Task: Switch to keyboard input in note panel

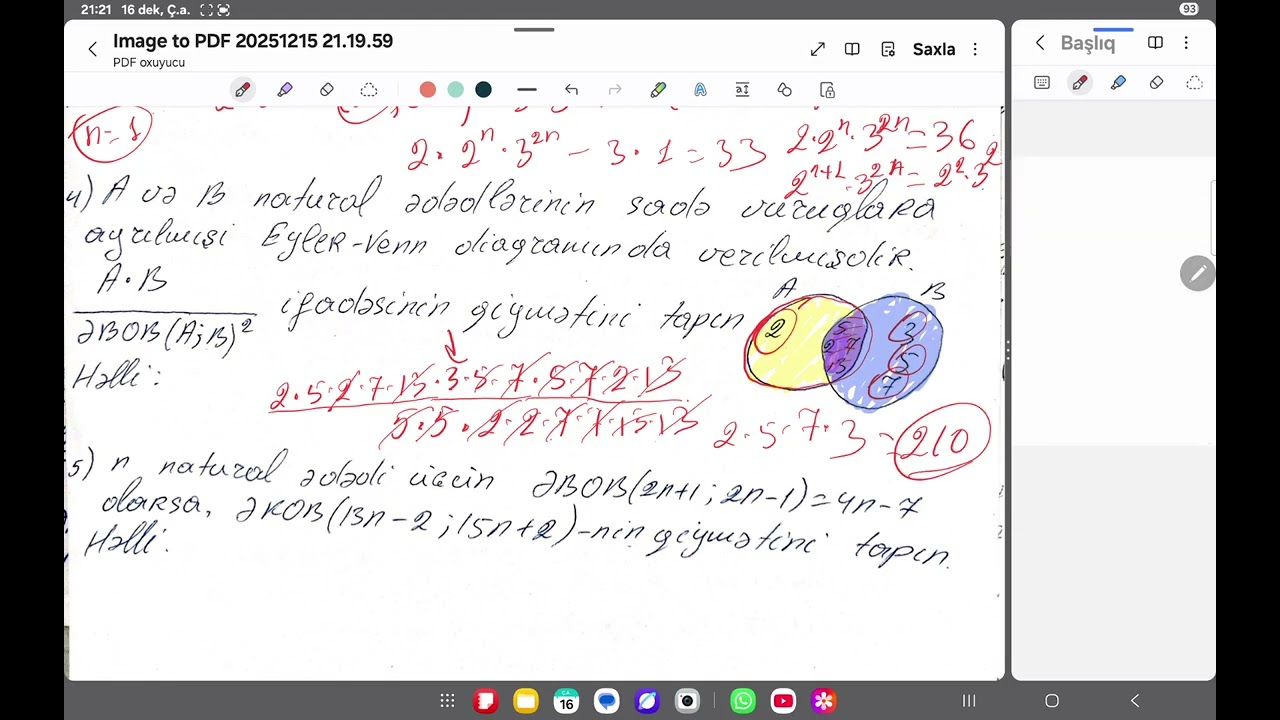Action: point(1042,83)
